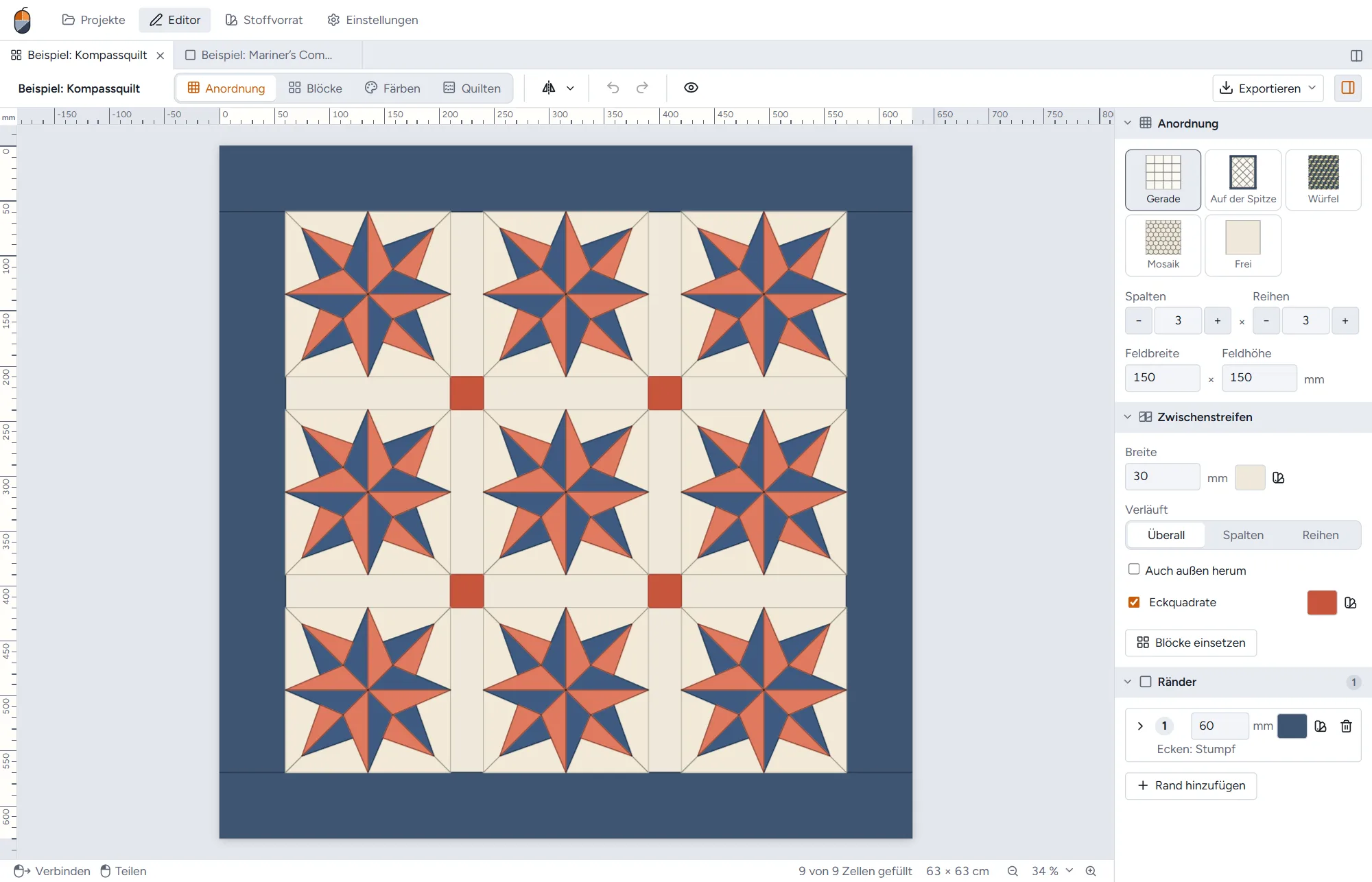The width and height of the screenshot is (1372, 882).
Task: Click the Ränder count badge 1
Action: [1353, 682]
